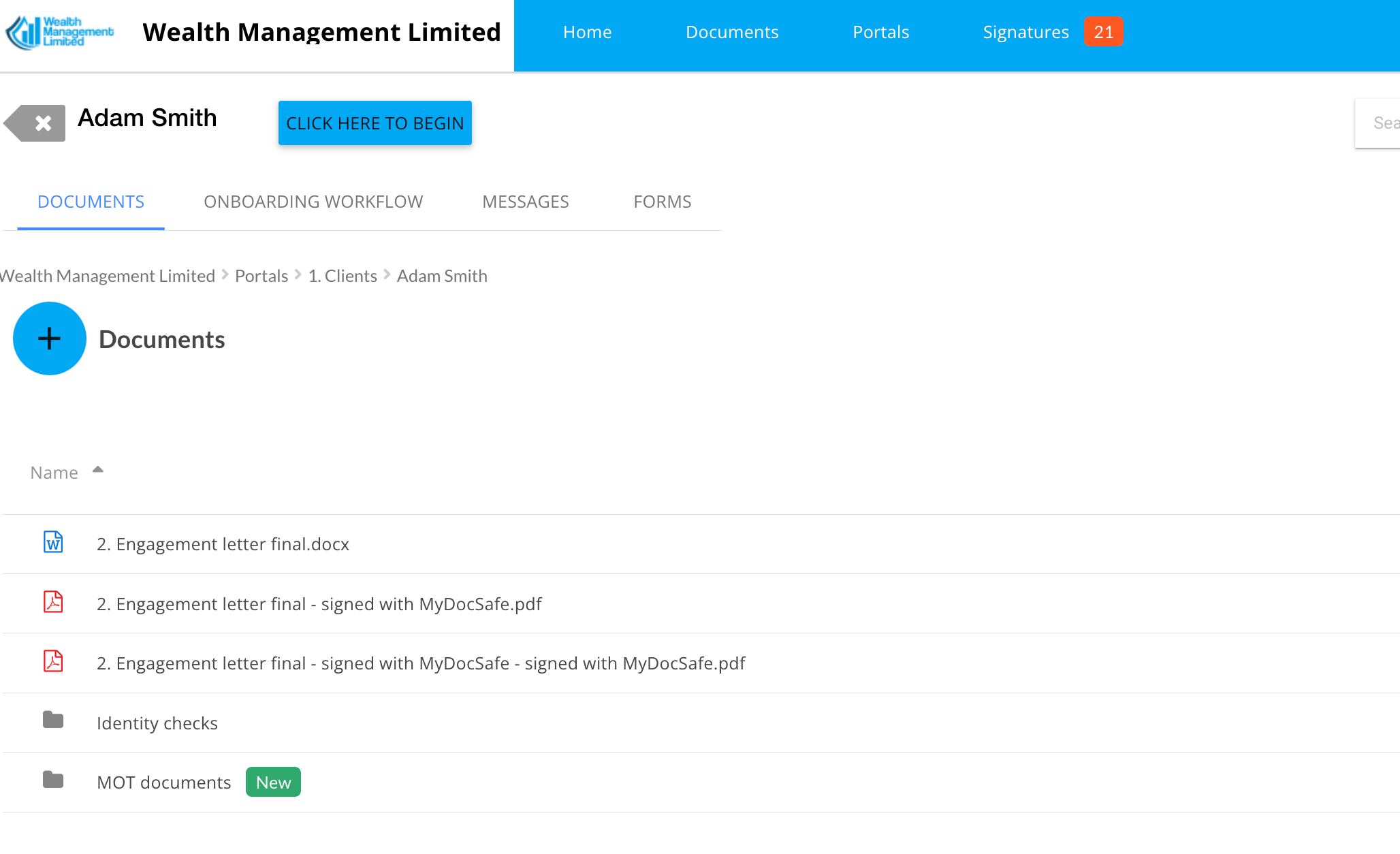Open the 1. Clients breadcrumb link

(x=343, y=276)
